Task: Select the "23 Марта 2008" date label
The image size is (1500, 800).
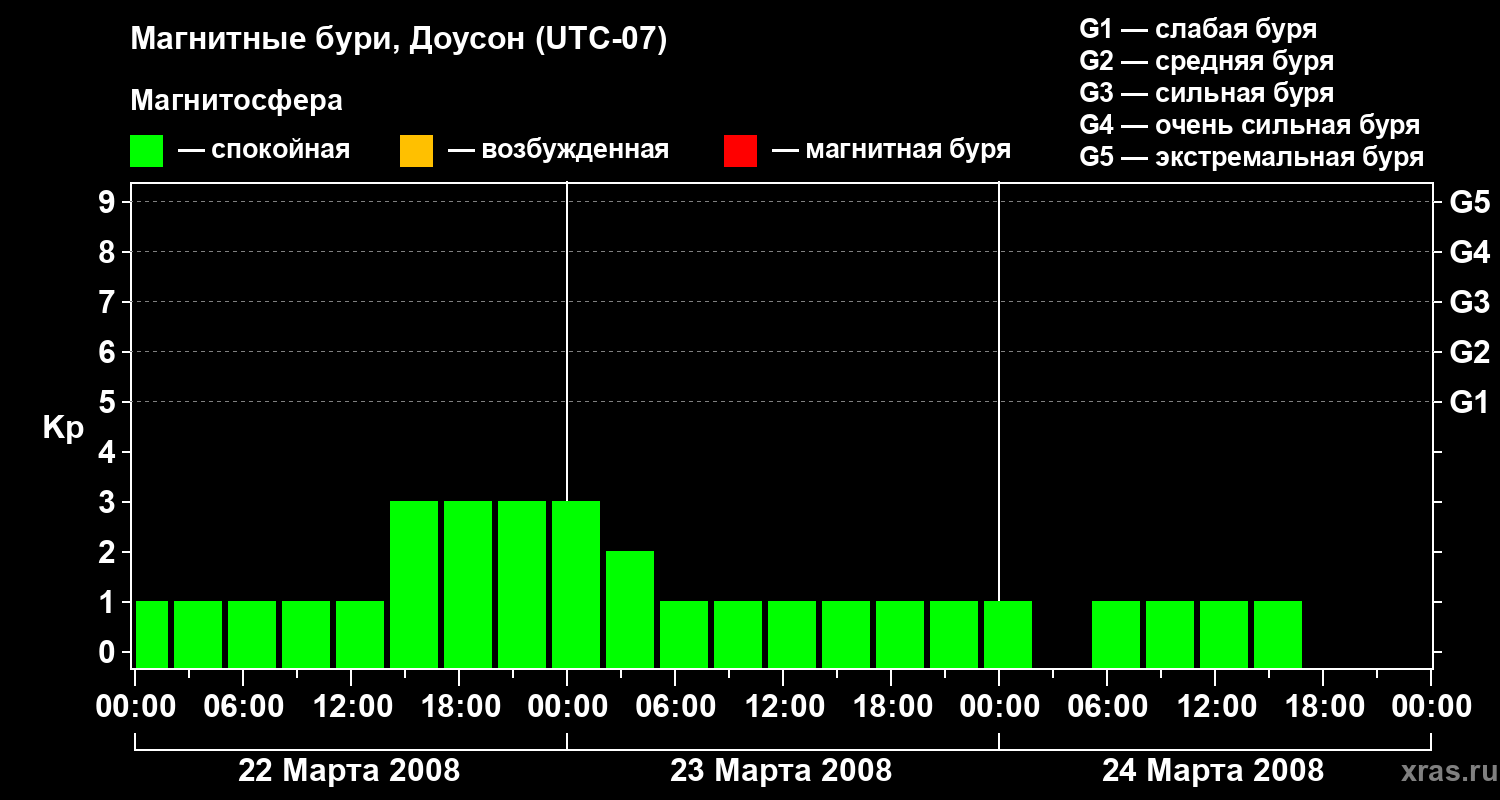Action: pyautogui.click(x=781, y=771)
